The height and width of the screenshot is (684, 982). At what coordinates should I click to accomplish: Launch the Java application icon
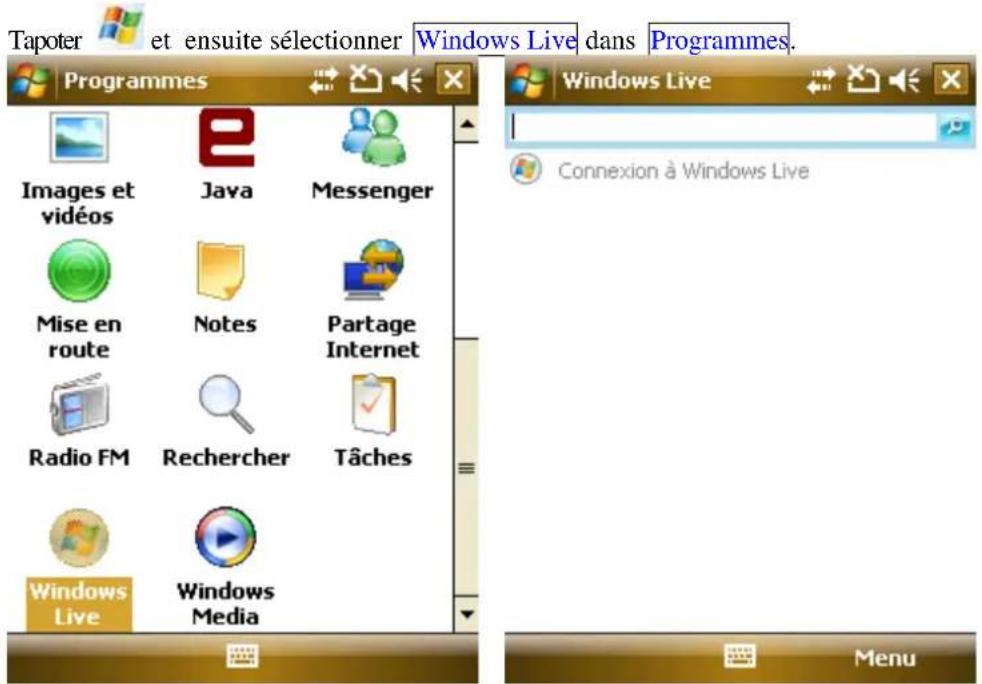(x=227, y=137)
